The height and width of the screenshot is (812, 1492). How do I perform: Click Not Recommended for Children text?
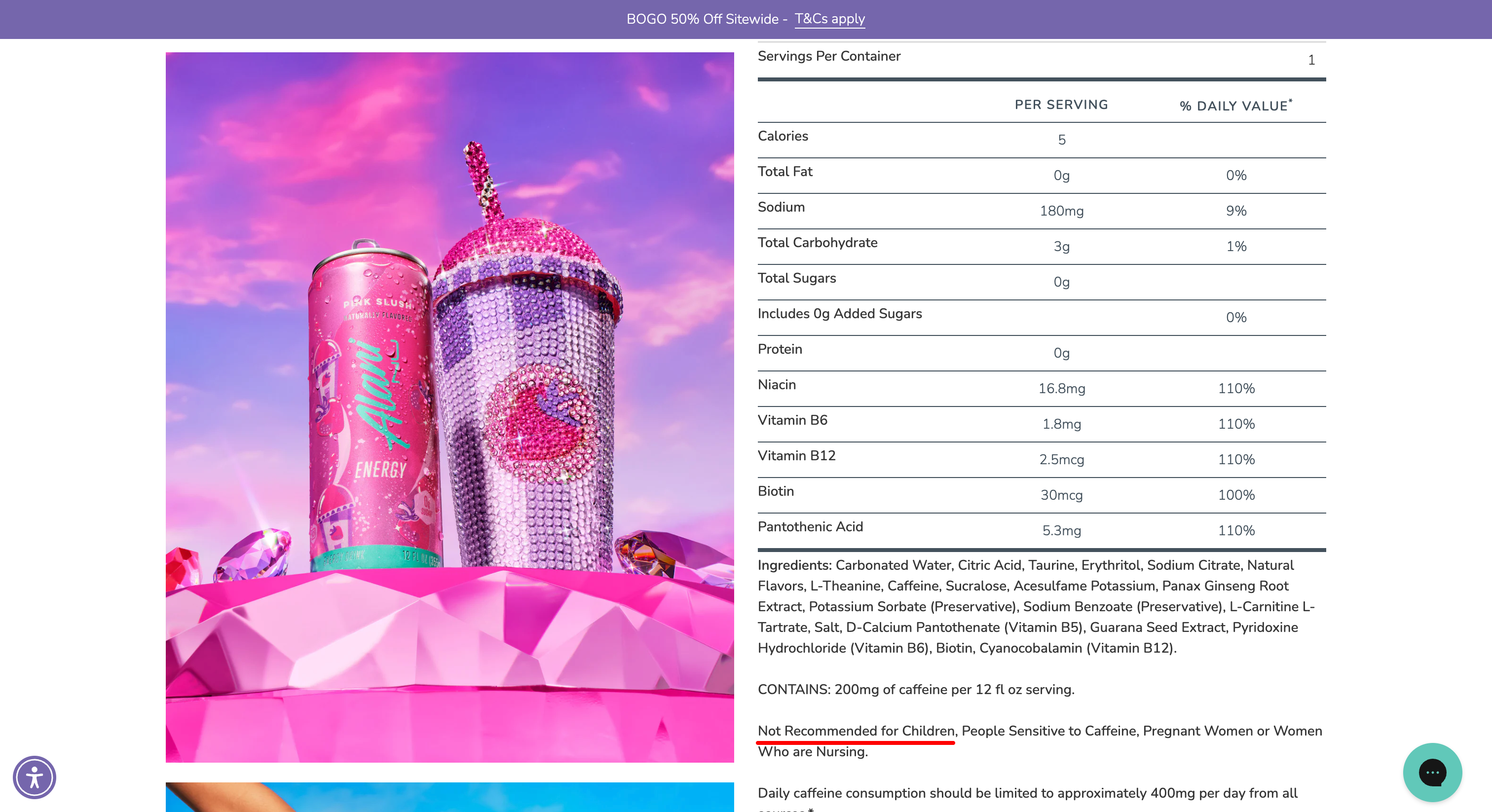click(856, 731)
